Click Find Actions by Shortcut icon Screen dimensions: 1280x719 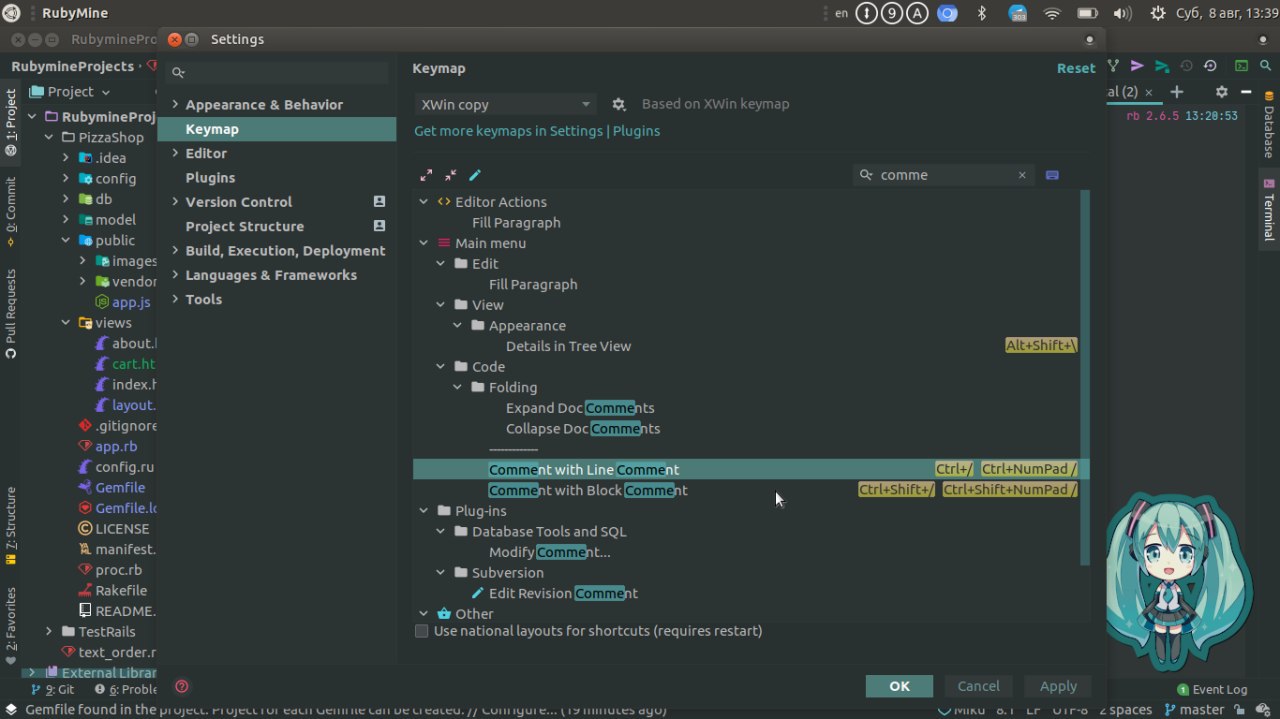[x=1052, y=175]
